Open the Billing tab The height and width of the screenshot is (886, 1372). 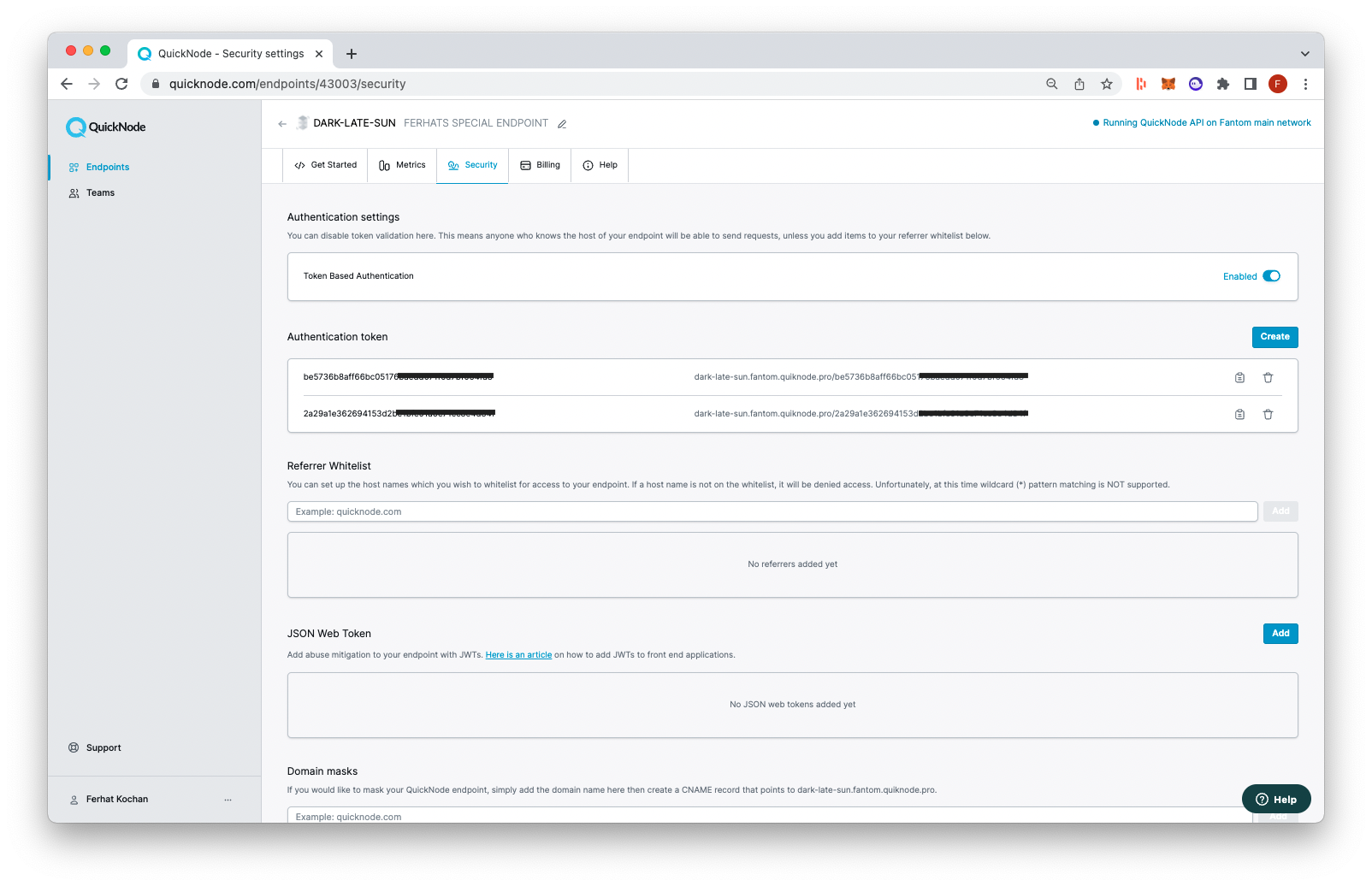540,165
